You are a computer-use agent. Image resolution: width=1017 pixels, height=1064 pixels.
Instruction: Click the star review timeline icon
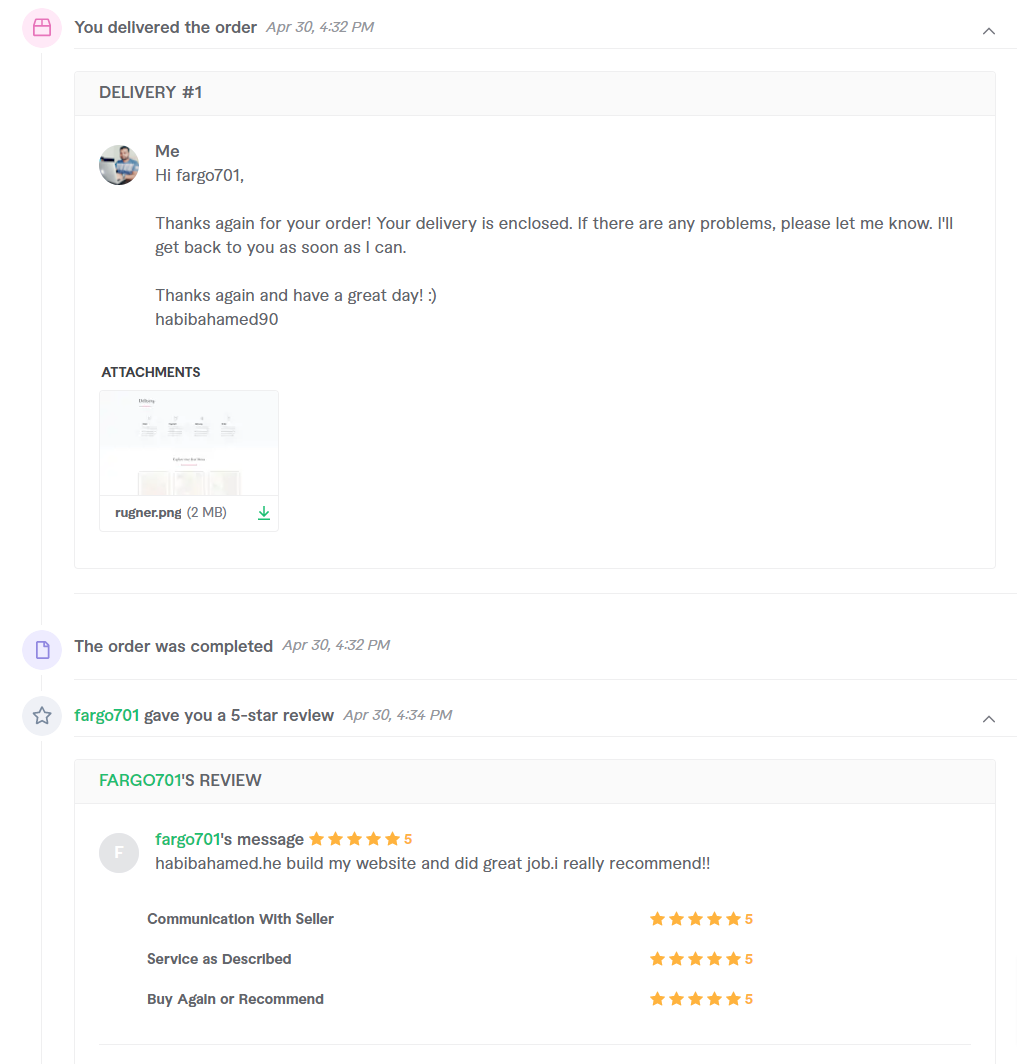click(x=42, y=716)
